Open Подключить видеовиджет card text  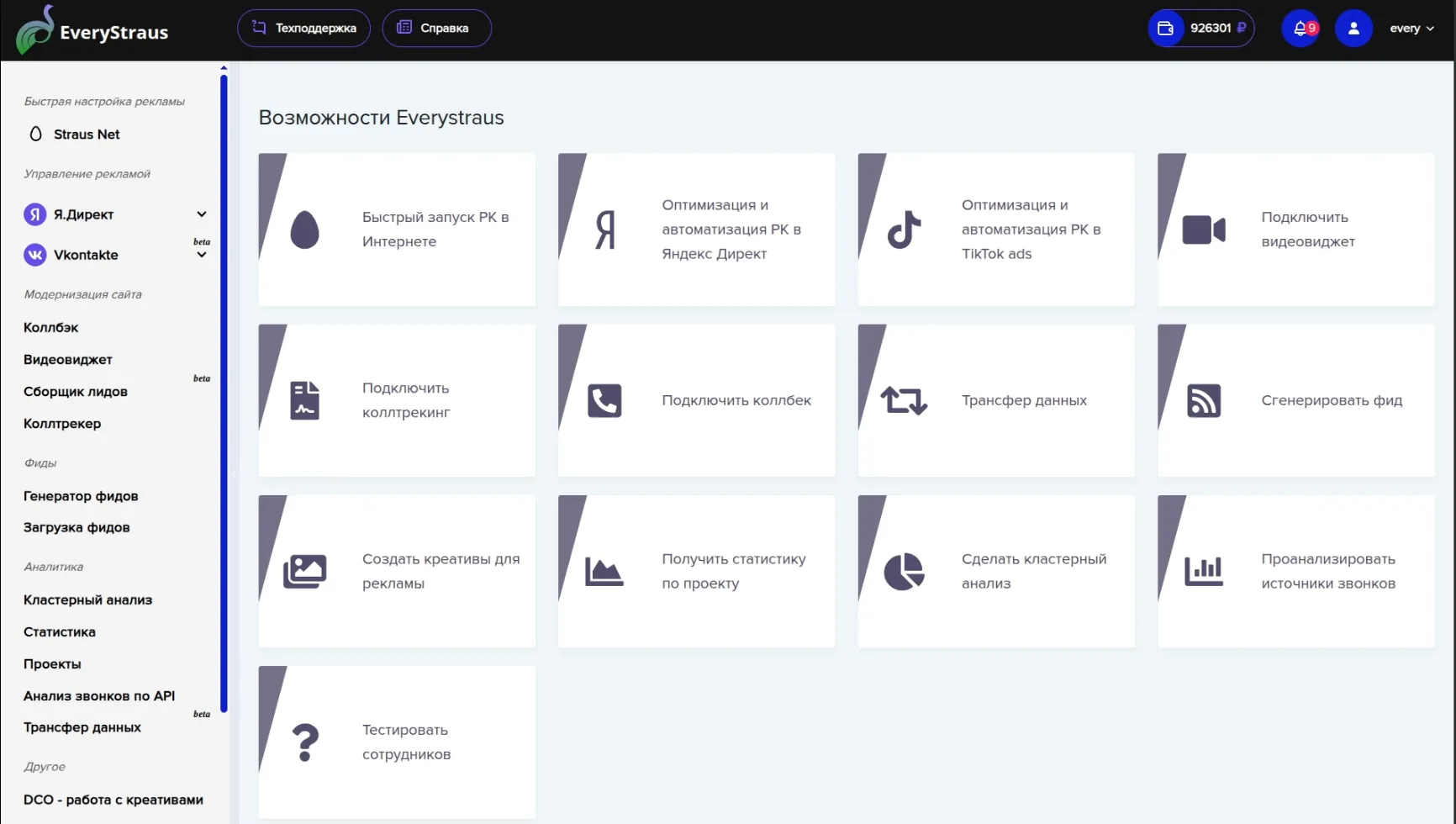click(x=1308, y=230)
